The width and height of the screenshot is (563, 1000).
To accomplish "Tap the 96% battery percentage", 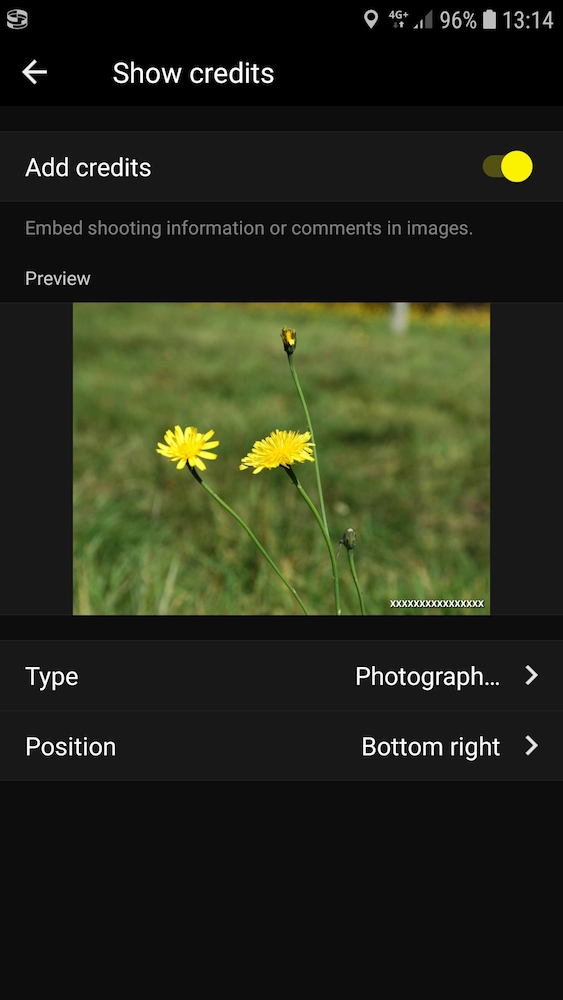I will pos(458,20).
